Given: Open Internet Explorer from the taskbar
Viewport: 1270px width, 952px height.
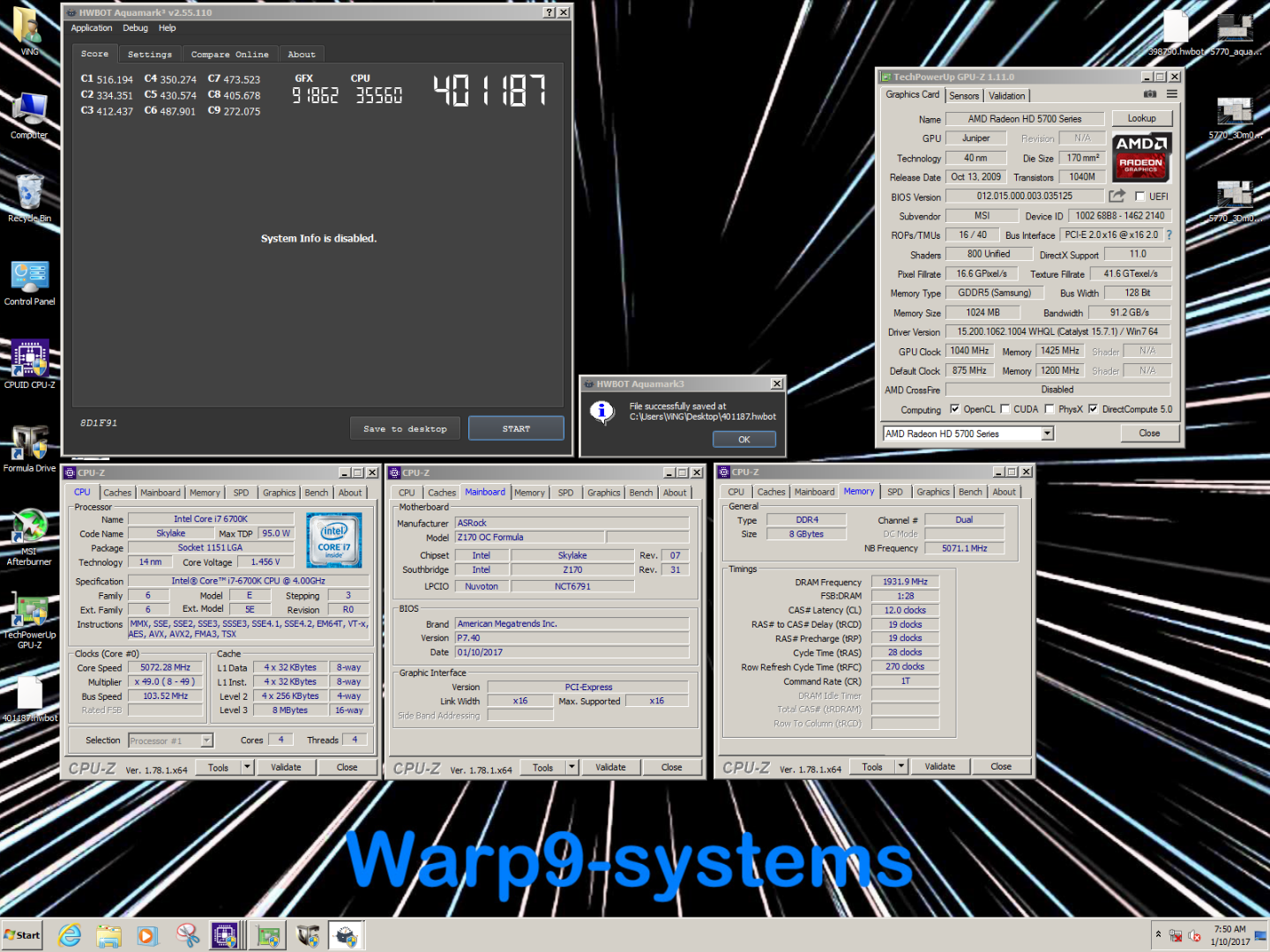Looking at the screenshot, I should [69, 935].
